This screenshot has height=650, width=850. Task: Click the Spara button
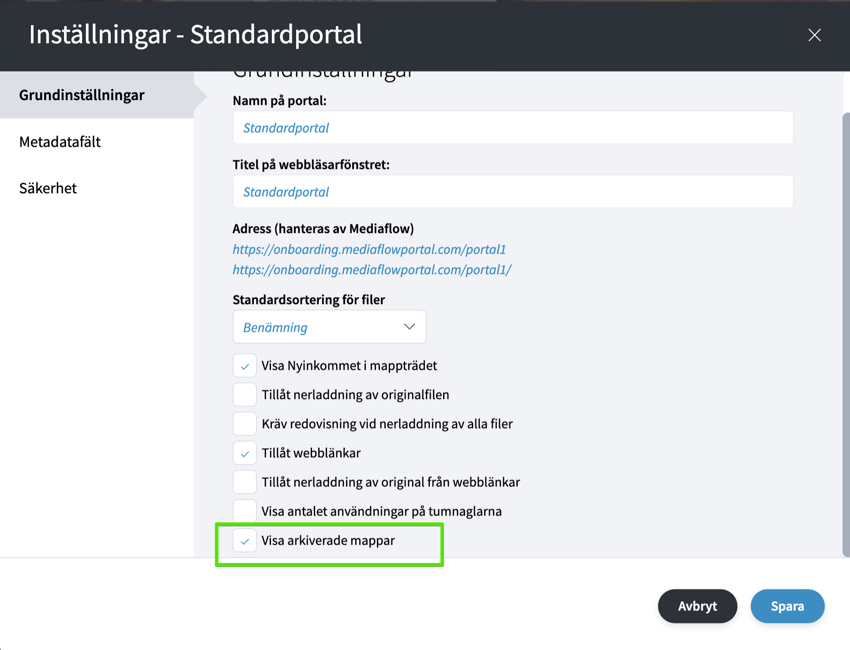[x=787, y=606]
